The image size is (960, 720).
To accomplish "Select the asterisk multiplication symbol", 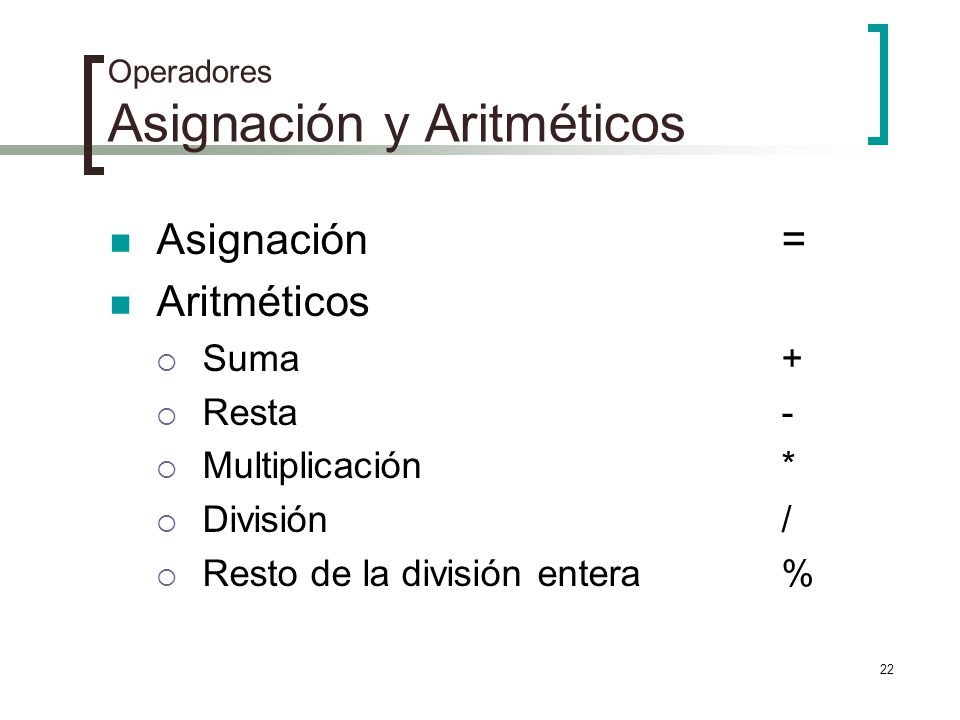I will 789,457.
